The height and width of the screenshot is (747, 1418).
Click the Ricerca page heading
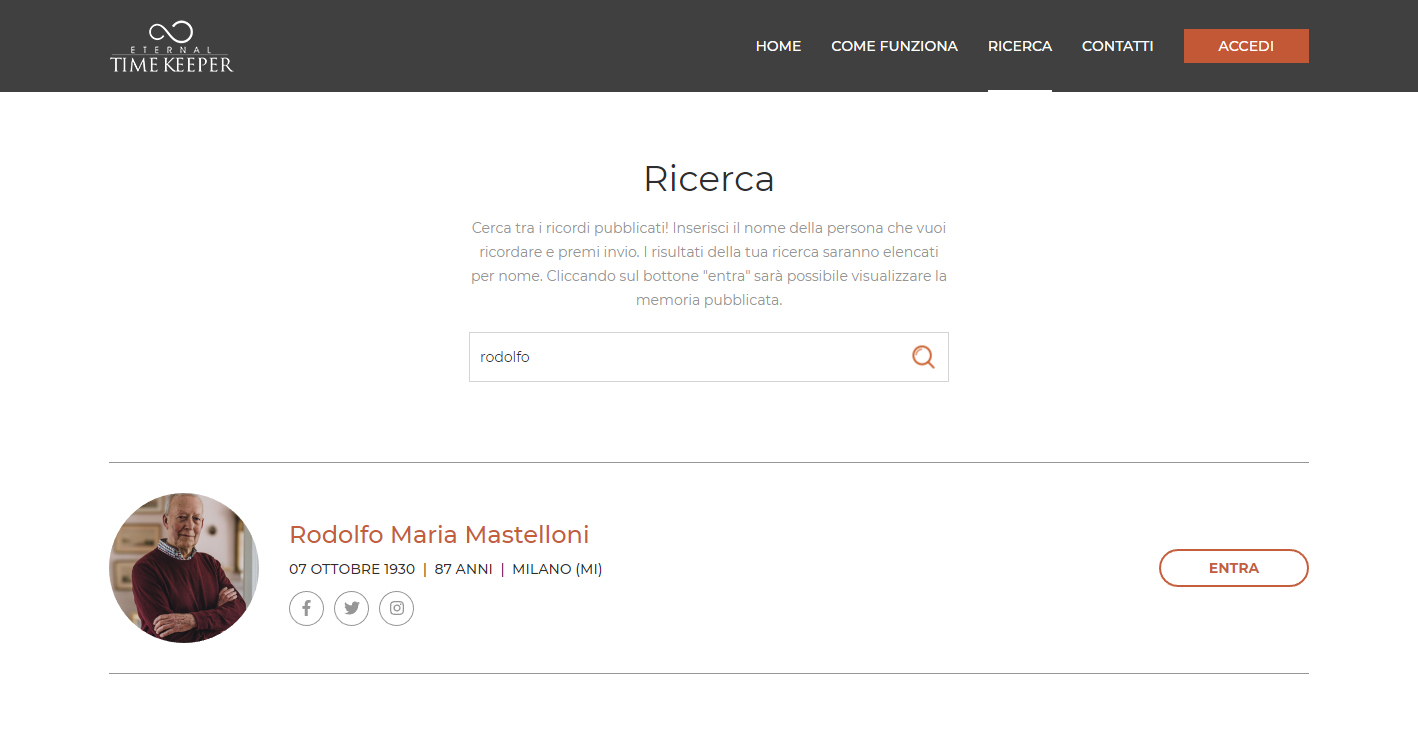pos(708,179)
